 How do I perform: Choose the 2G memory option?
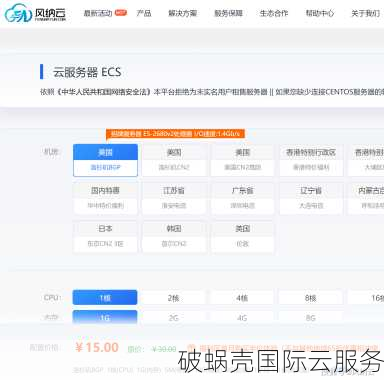[174, 317]
